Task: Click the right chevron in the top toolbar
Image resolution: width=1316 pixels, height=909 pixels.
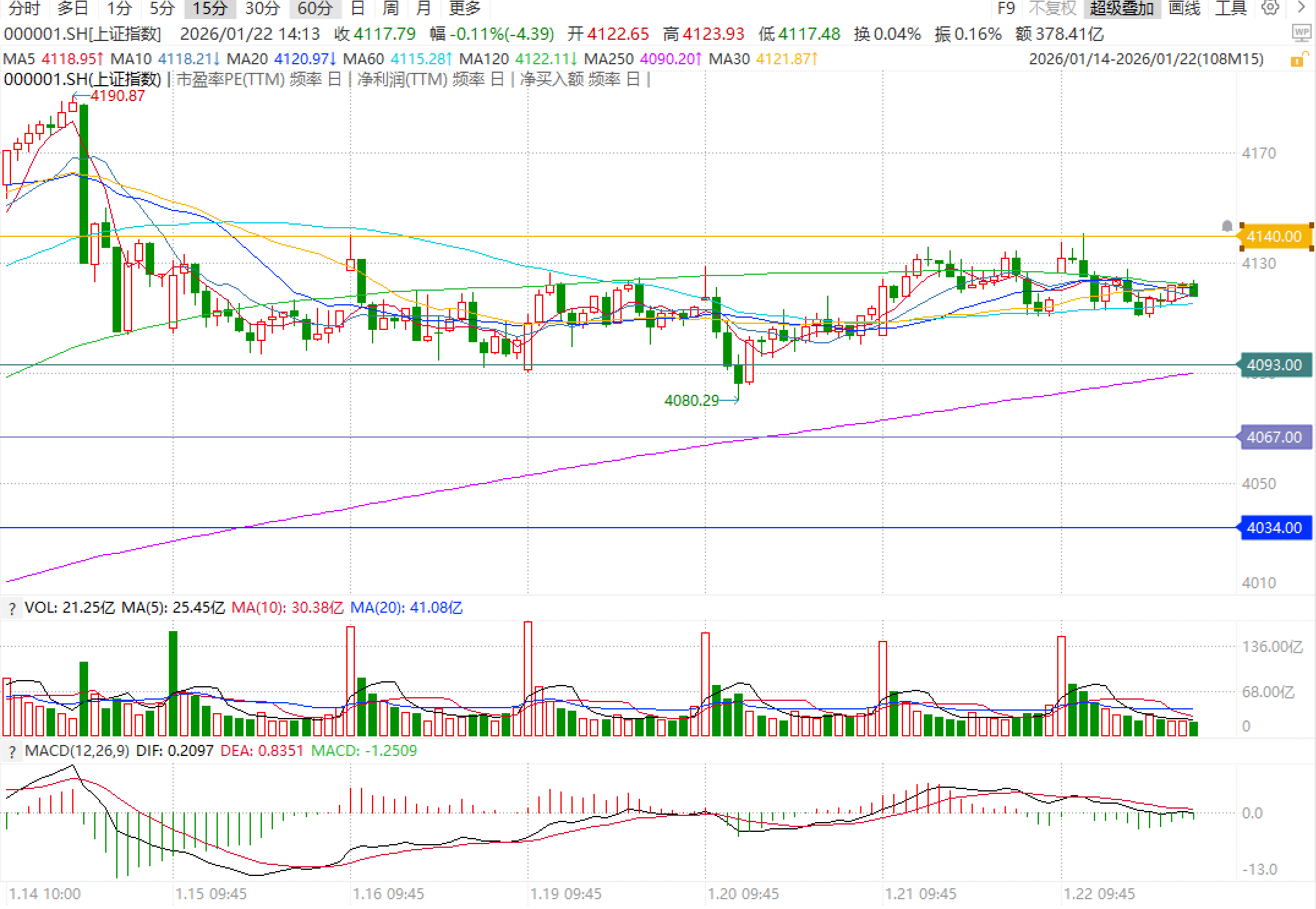Action: pyautogui.click(x=1301, y=8)
